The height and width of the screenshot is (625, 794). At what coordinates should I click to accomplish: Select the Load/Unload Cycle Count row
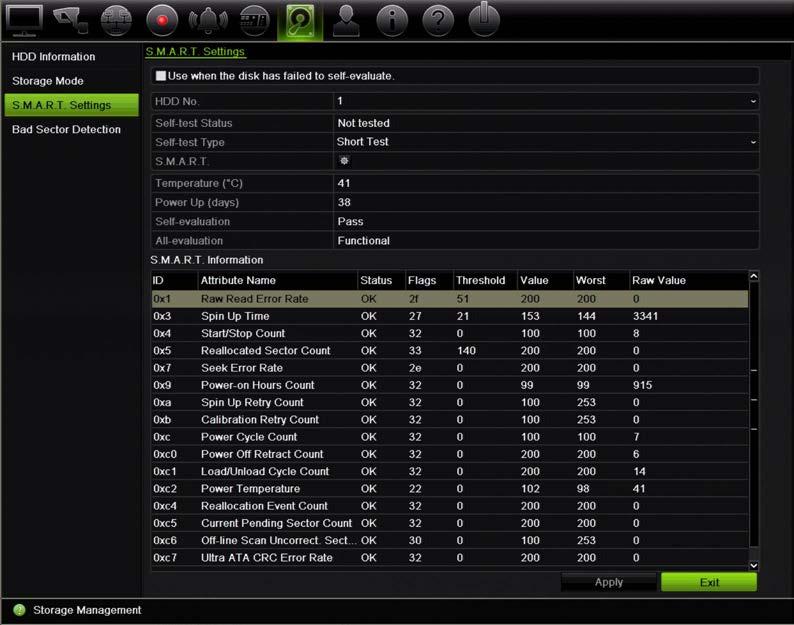(x=450, y=471)
